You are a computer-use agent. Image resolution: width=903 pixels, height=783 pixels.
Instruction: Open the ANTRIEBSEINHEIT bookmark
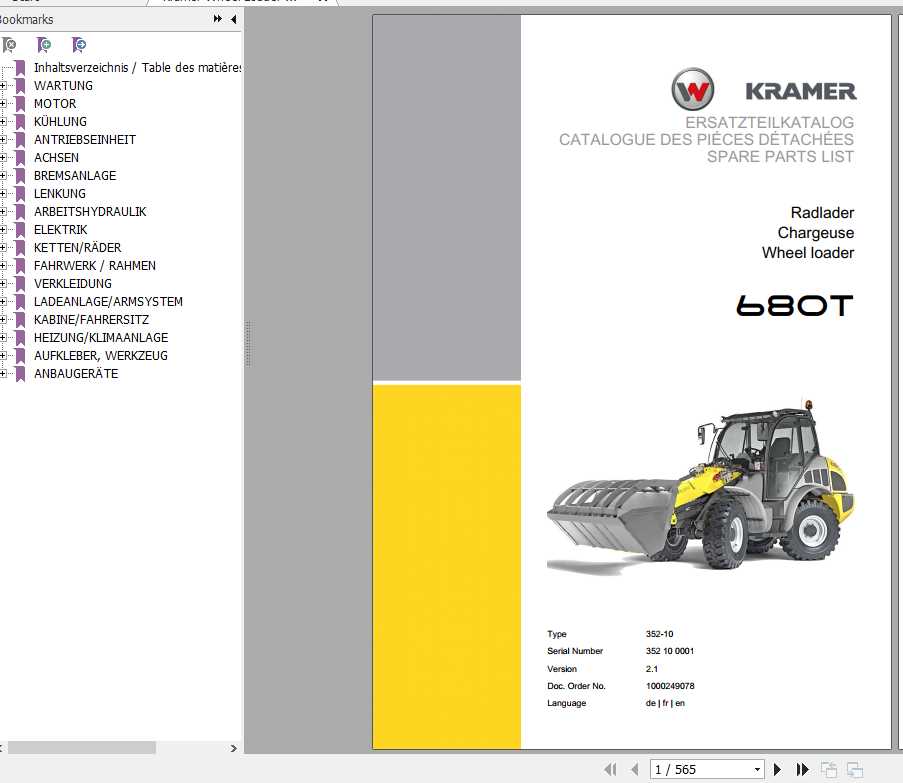click(x=85, y=139)
